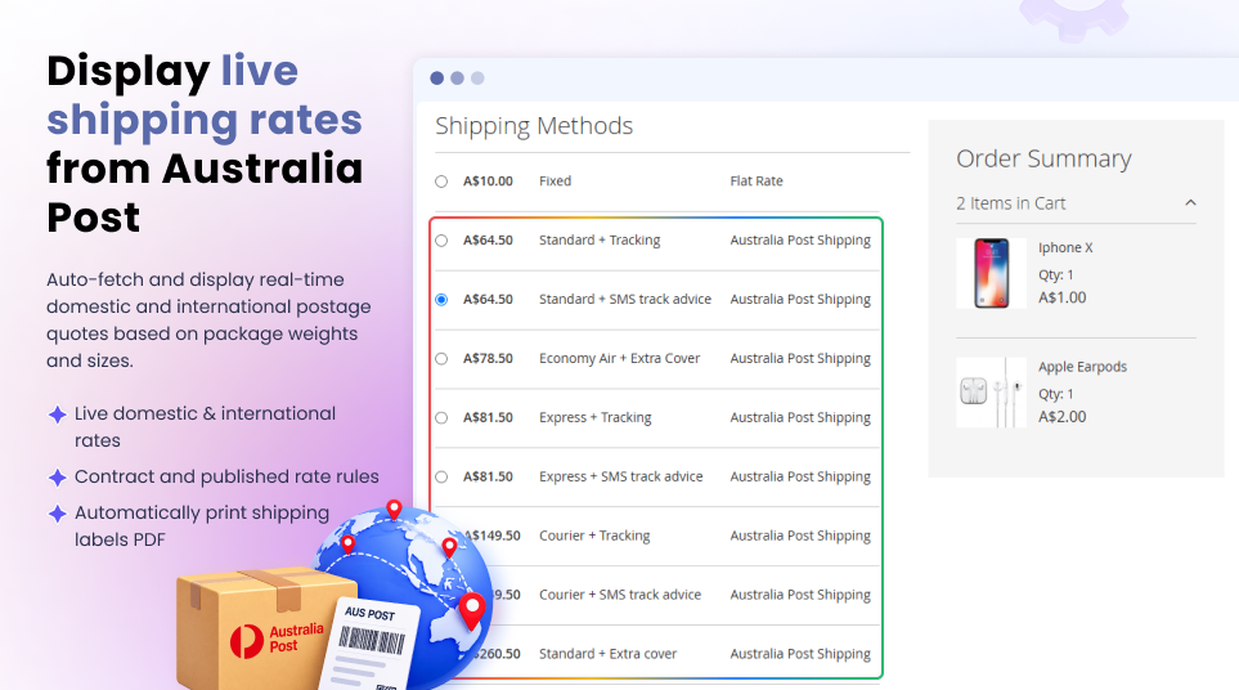Screen dimensions: 1239x690
Task: Click the Courier + SMS track advice method name
Action: [x=620, y=595]
